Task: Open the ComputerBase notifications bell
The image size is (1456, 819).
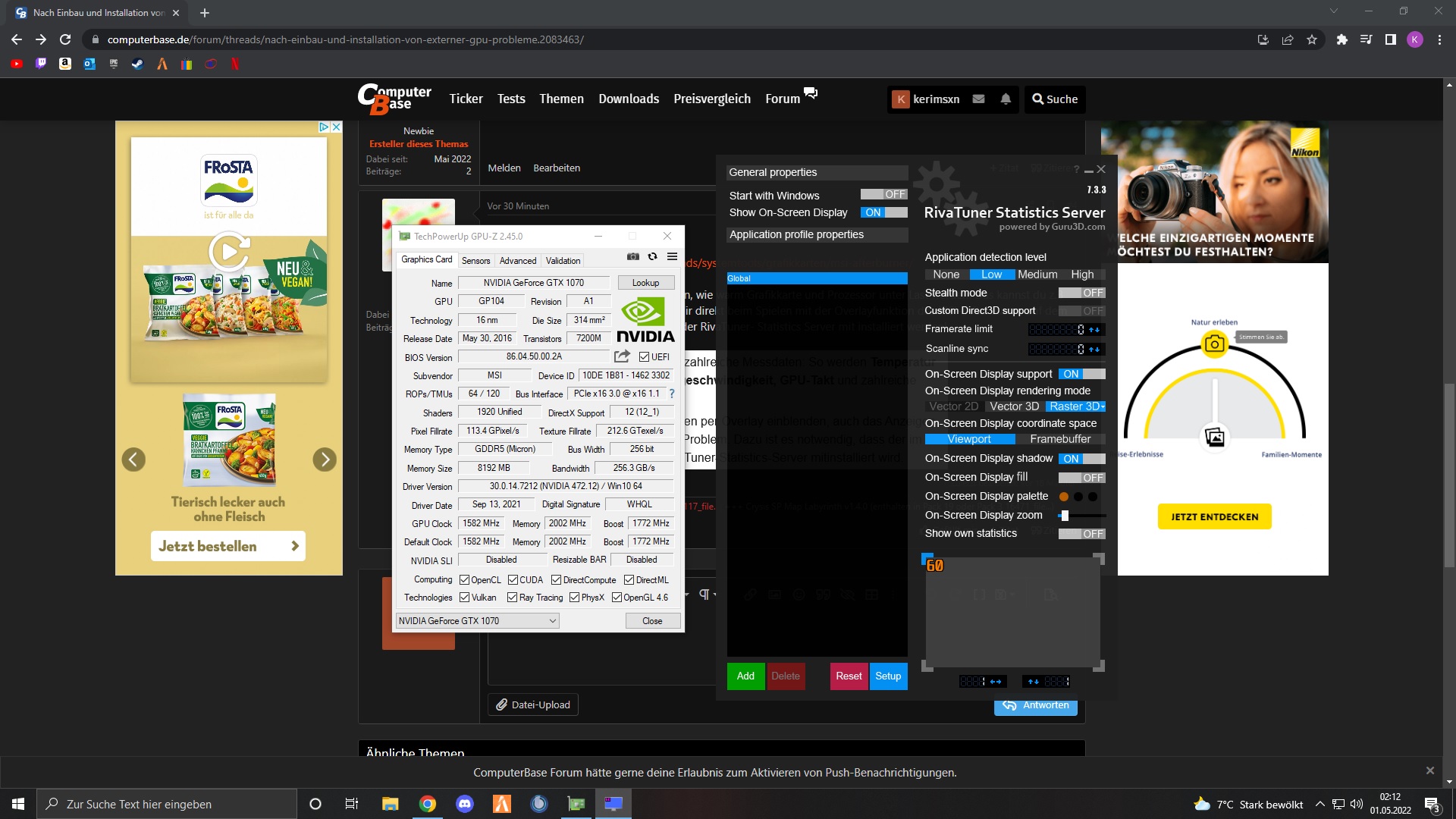Action: 1006,99
